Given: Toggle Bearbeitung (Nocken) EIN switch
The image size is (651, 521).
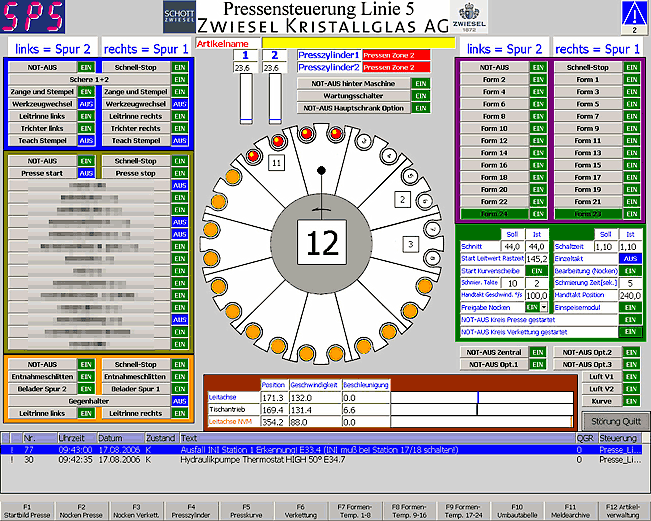Looking at the screenshot, I should click(x=630, y=271).
